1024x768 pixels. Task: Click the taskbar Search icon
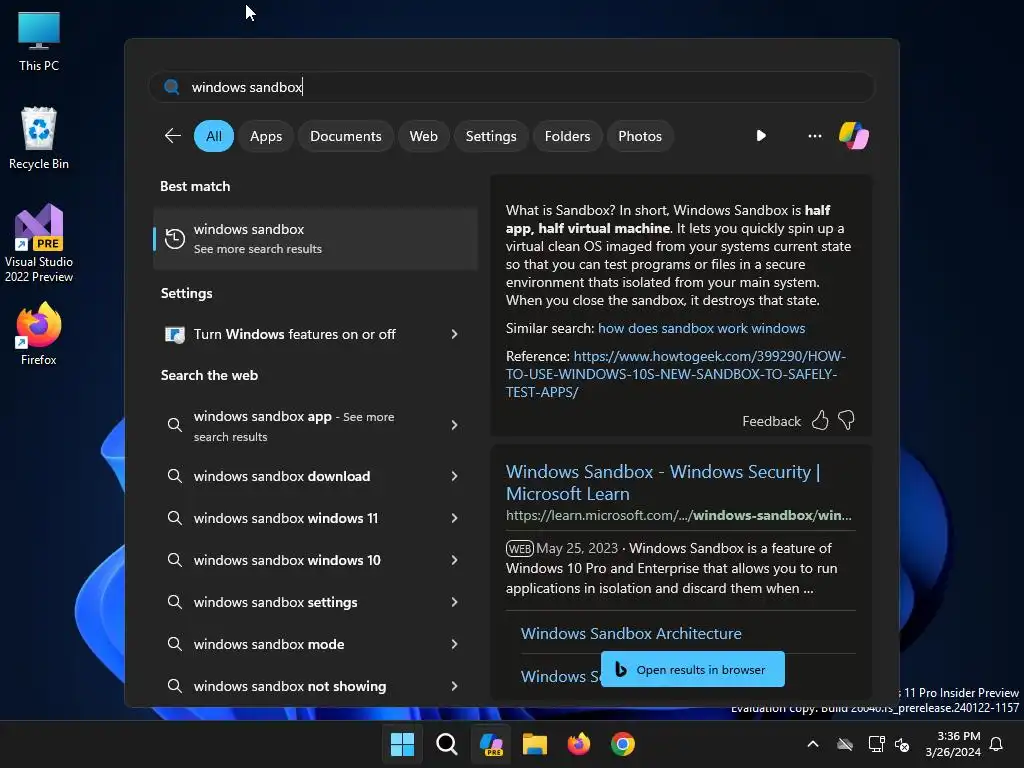[x=447, y=744]
